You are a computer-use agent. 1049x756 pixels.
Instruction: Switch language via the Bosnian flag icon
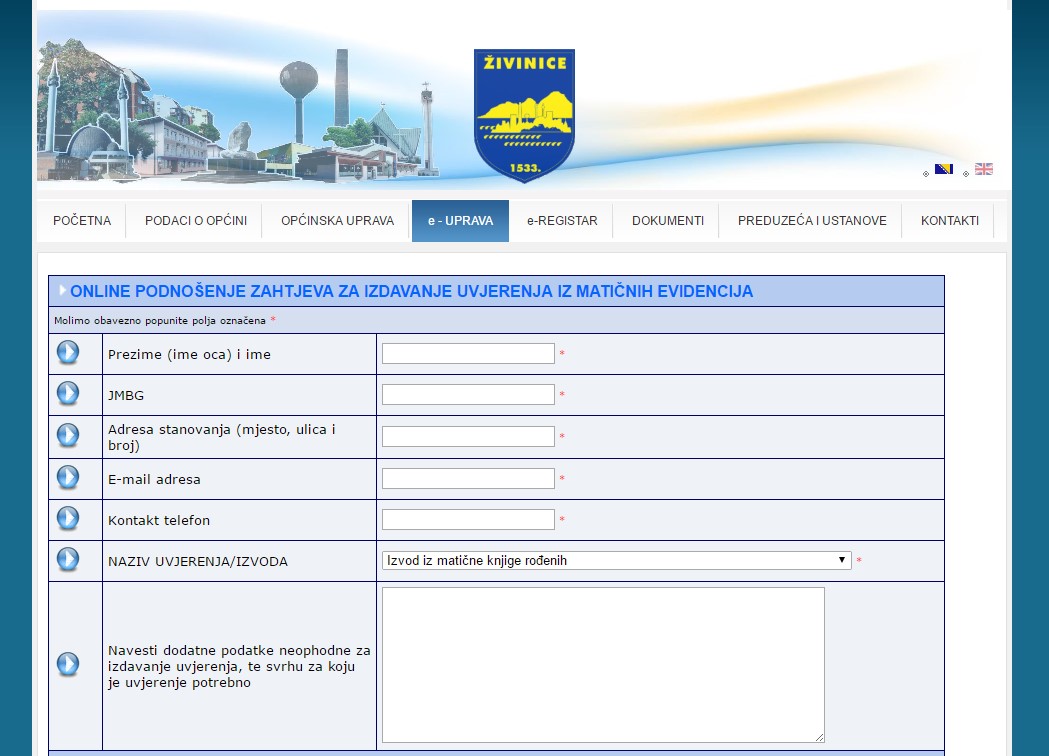click(x=943, y=169)
